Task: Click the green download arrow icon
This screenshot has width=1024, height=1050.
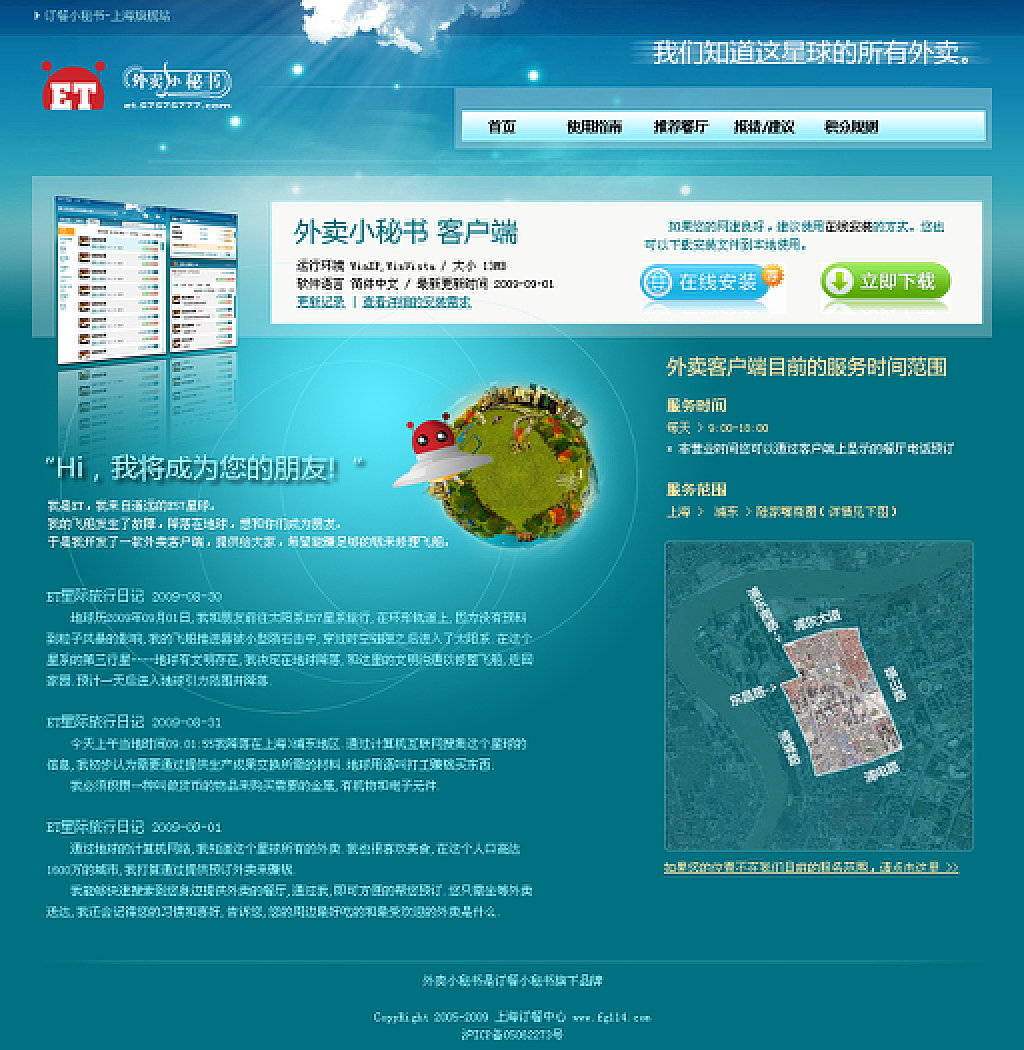Action: pos(838,282)
